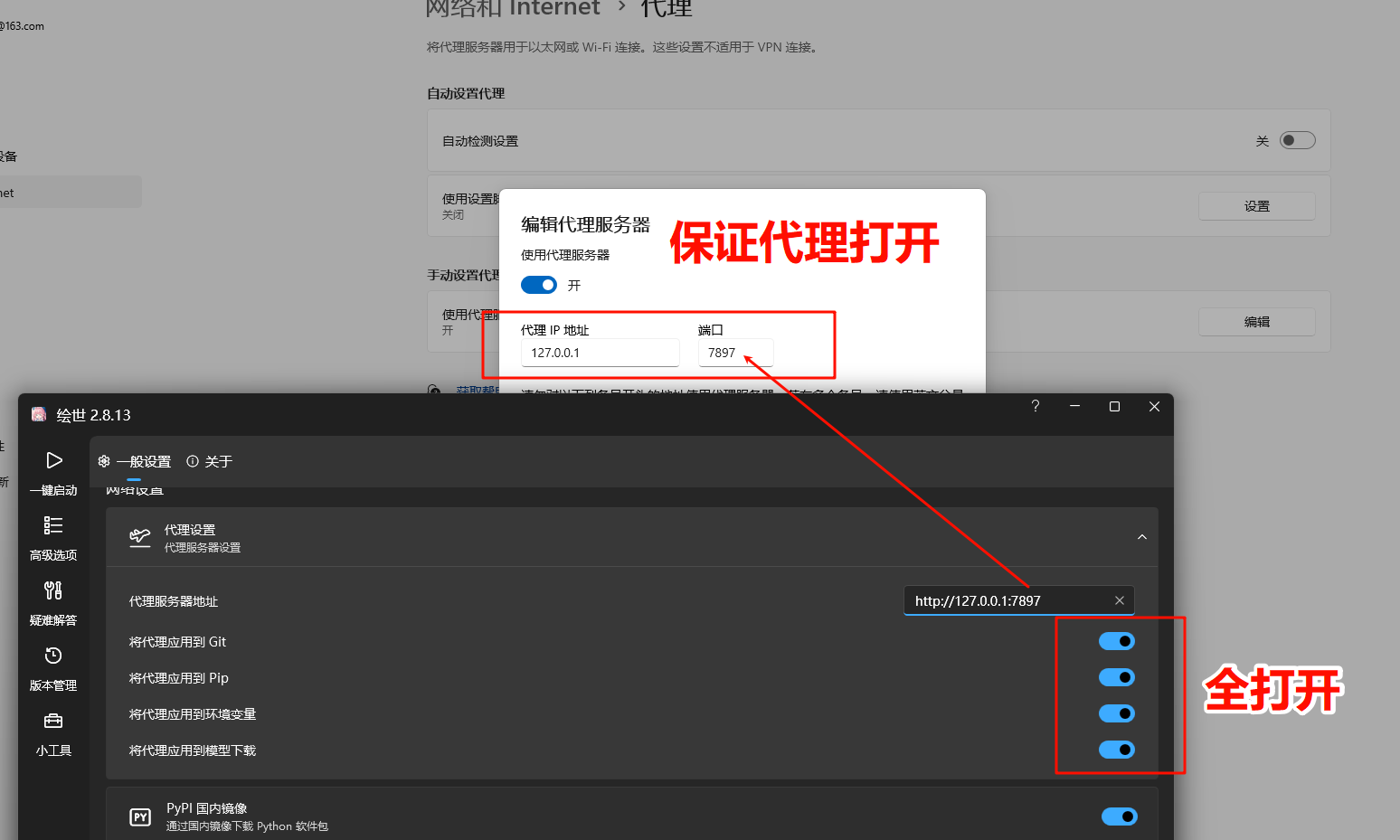Collapse the 代理设置 section
The height and width of the screenshot is (840, 1400).
point(1141,536)
